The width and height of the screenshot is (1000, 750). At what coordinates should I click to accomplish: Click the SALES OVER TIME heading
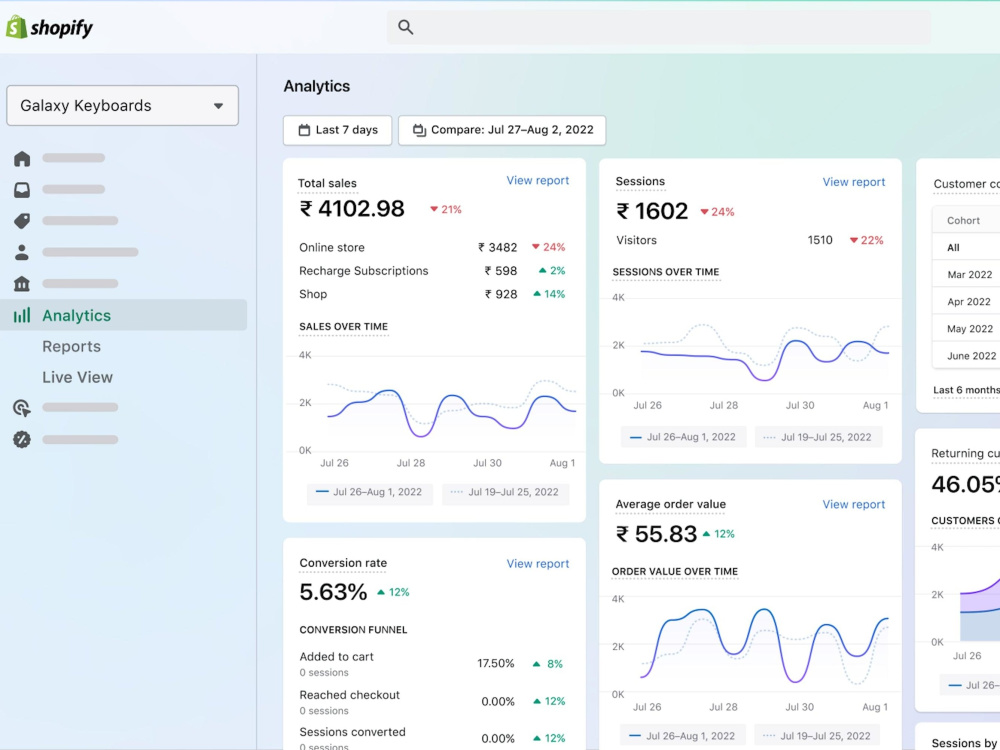tap(343, 327)
